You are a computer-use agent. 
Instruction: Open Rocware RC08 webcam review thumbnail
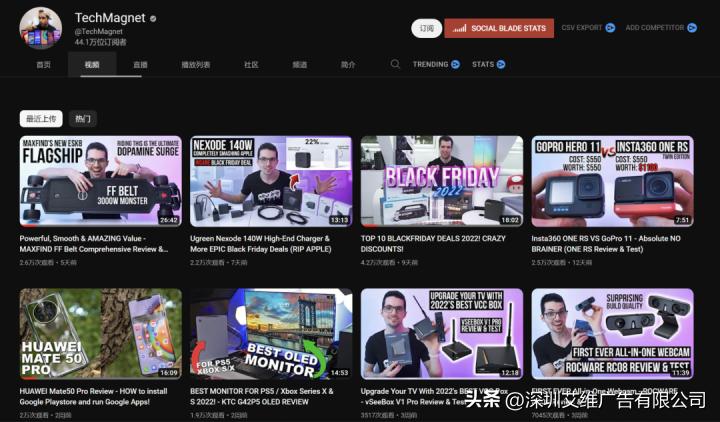click(613, 334)
